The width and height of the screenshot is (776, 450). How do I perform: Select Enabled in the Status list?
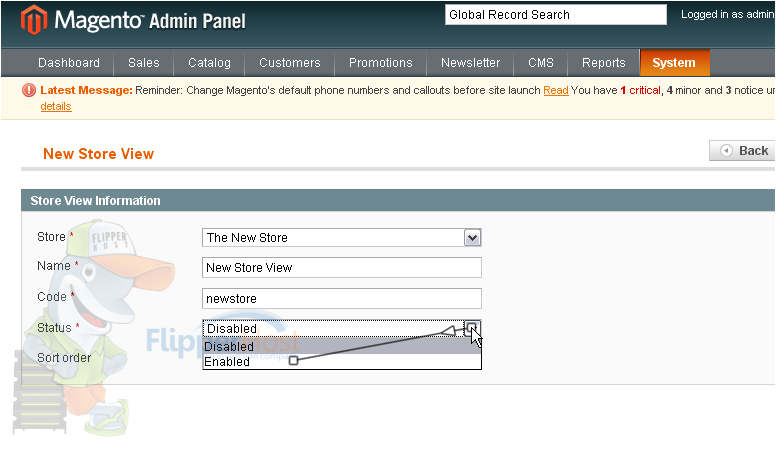(341, 361)
